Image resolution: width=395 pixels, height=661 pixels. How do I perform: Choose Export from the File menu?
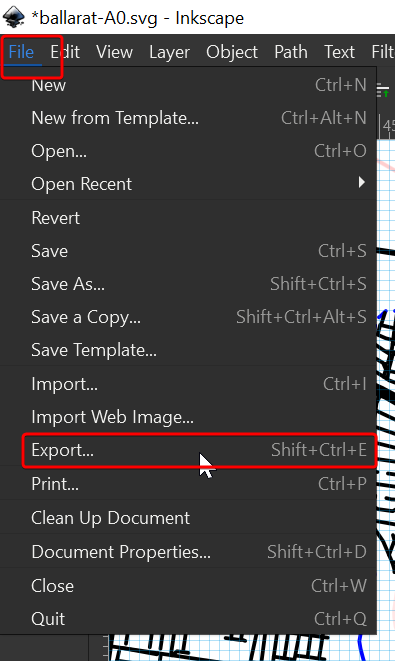(x=199, y=450)
